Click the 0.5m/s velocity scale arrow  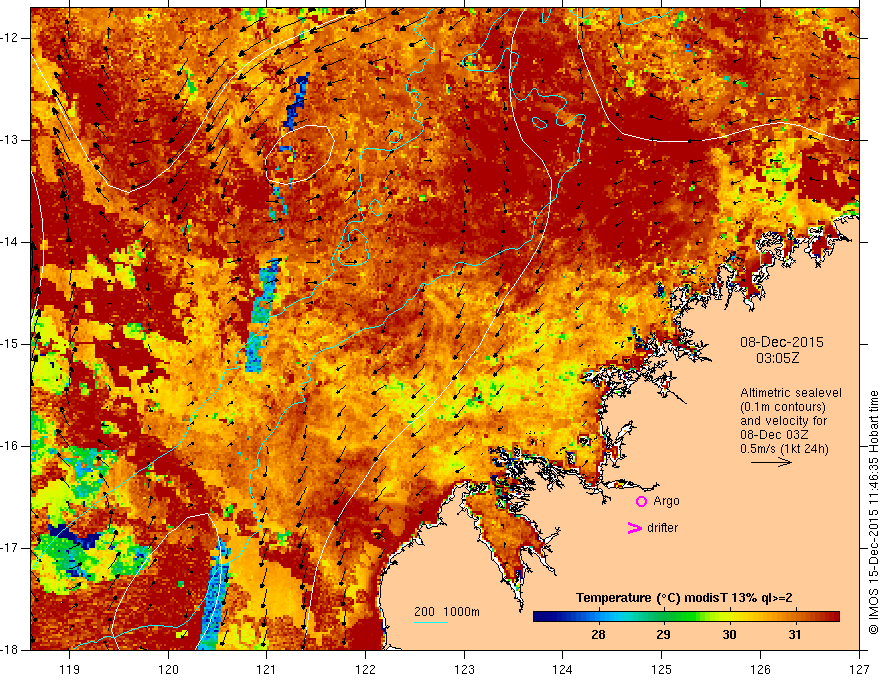pos(771,462)
